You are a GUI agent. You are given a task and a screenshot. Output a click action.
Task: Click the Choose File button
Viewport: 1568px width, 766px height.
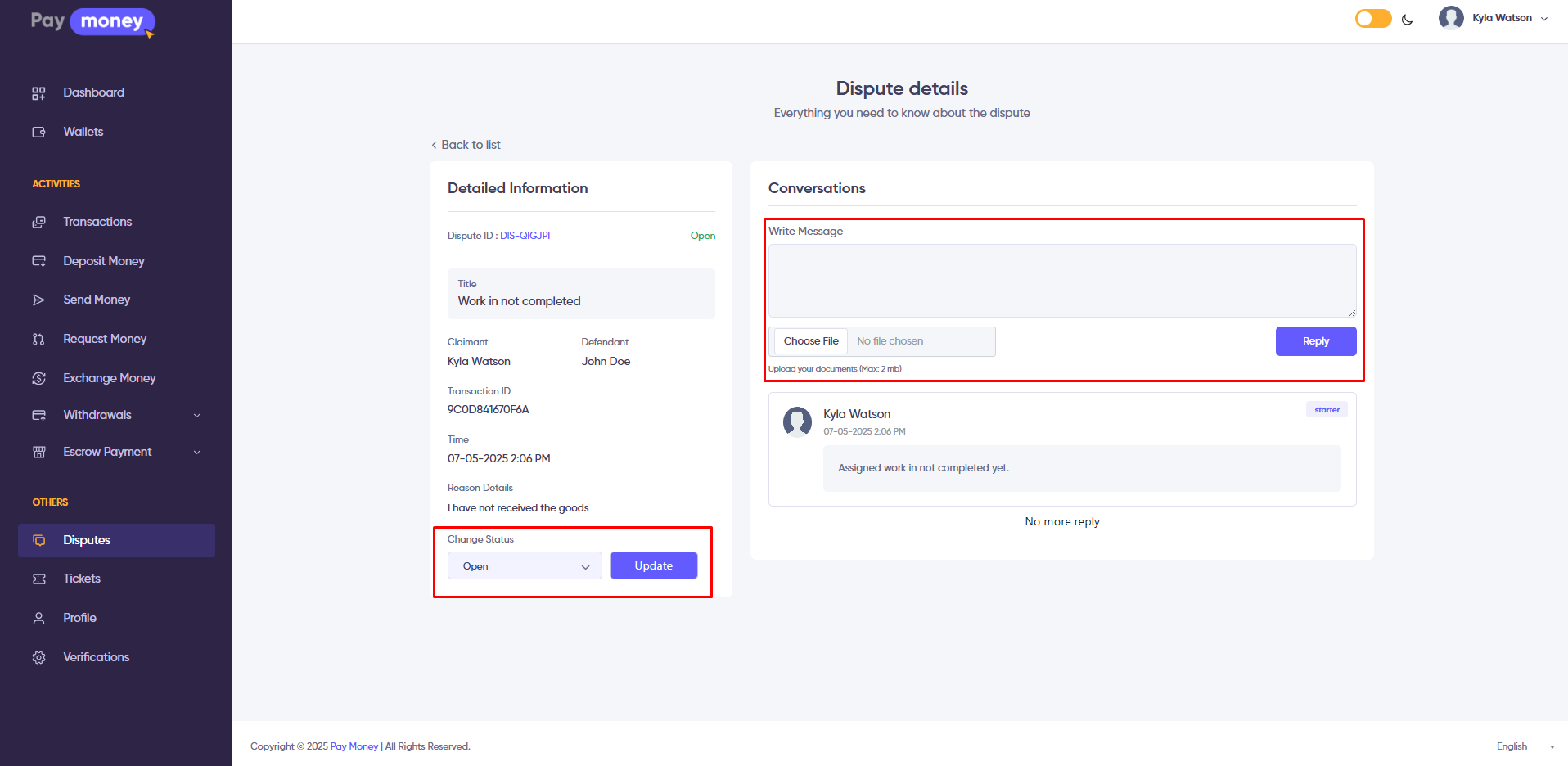click(811, 341)
